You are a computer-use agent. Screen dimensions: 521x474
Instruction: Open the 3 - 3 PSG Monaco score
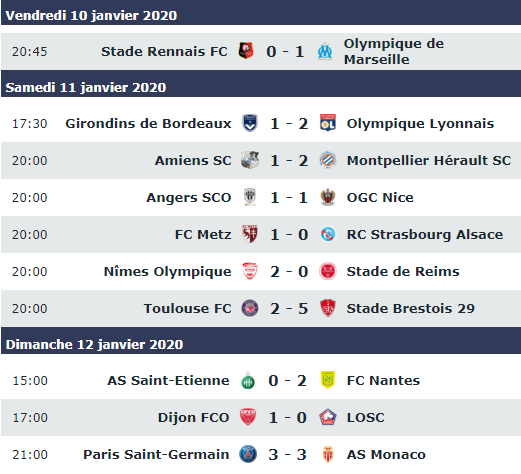(287, 454)
